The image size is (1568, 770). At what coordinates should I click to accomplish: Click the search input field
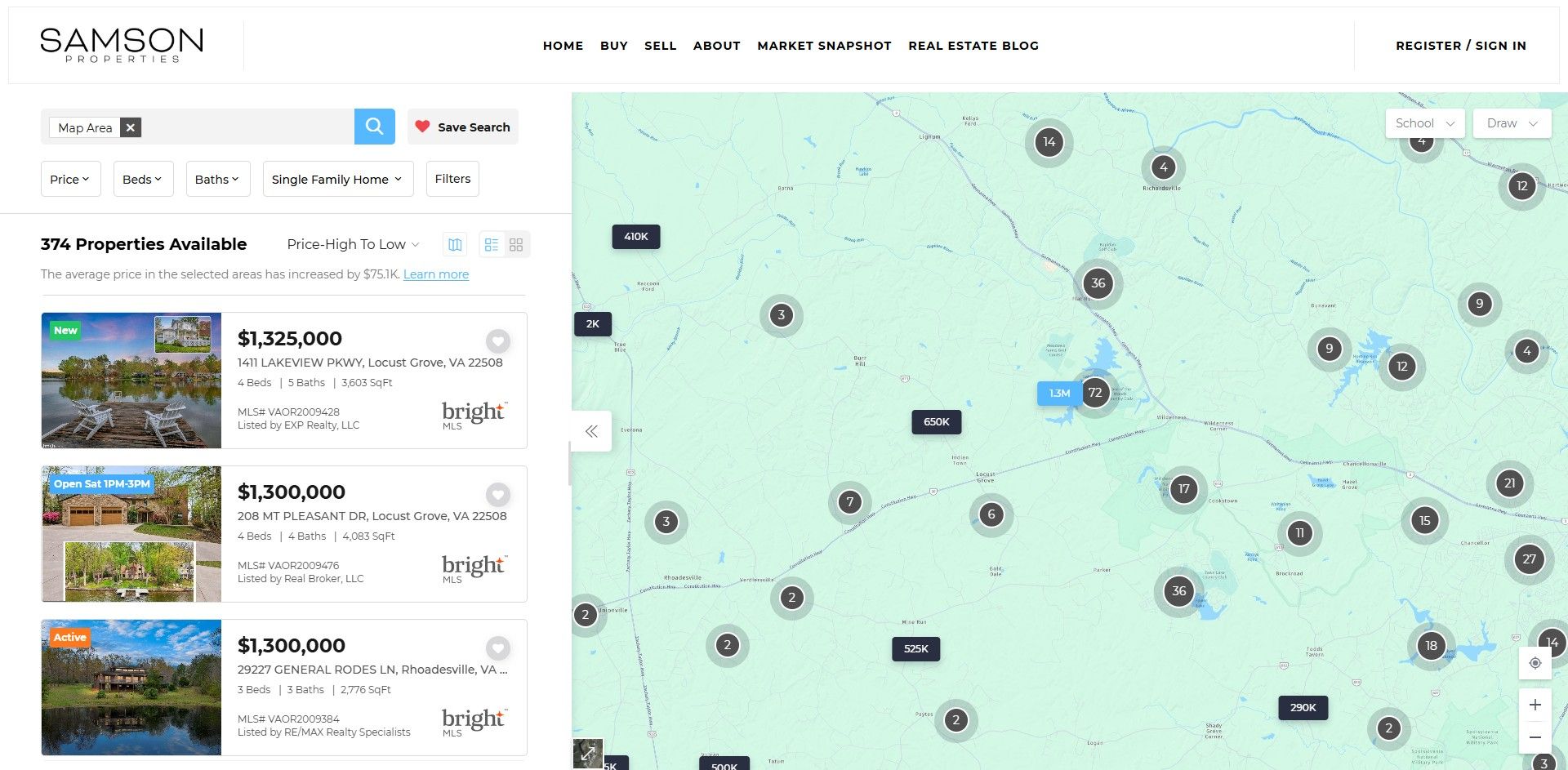(198, 127)
